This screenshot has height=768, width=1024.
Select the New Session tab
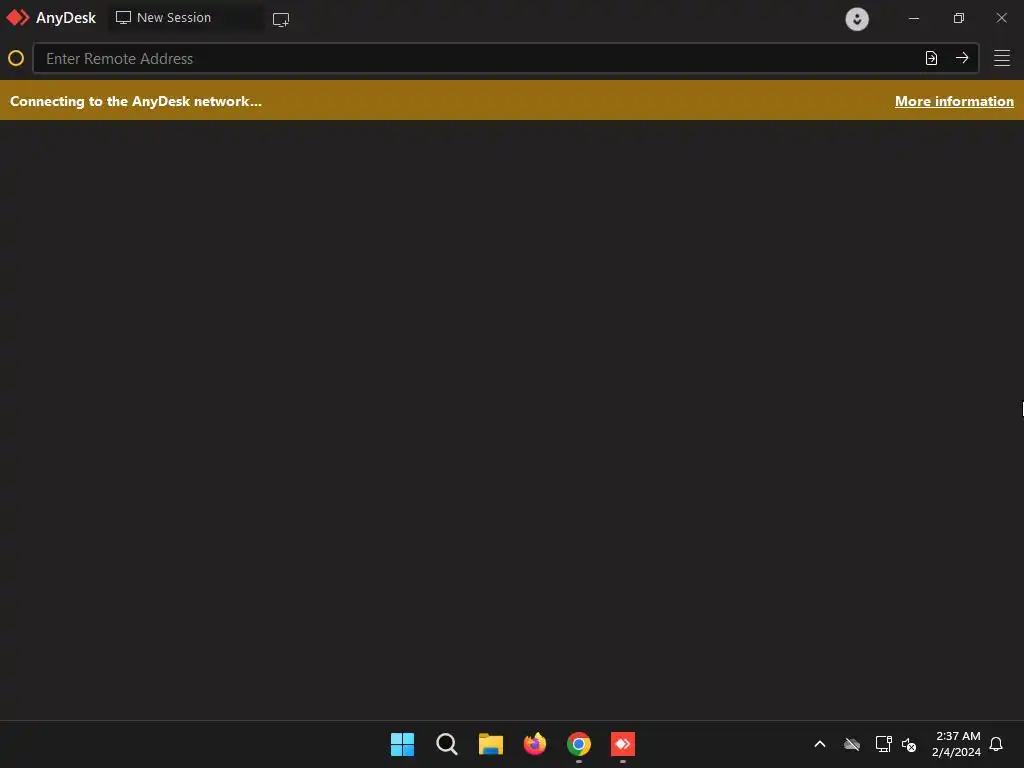pyautogui.click(x=186, y=18)
